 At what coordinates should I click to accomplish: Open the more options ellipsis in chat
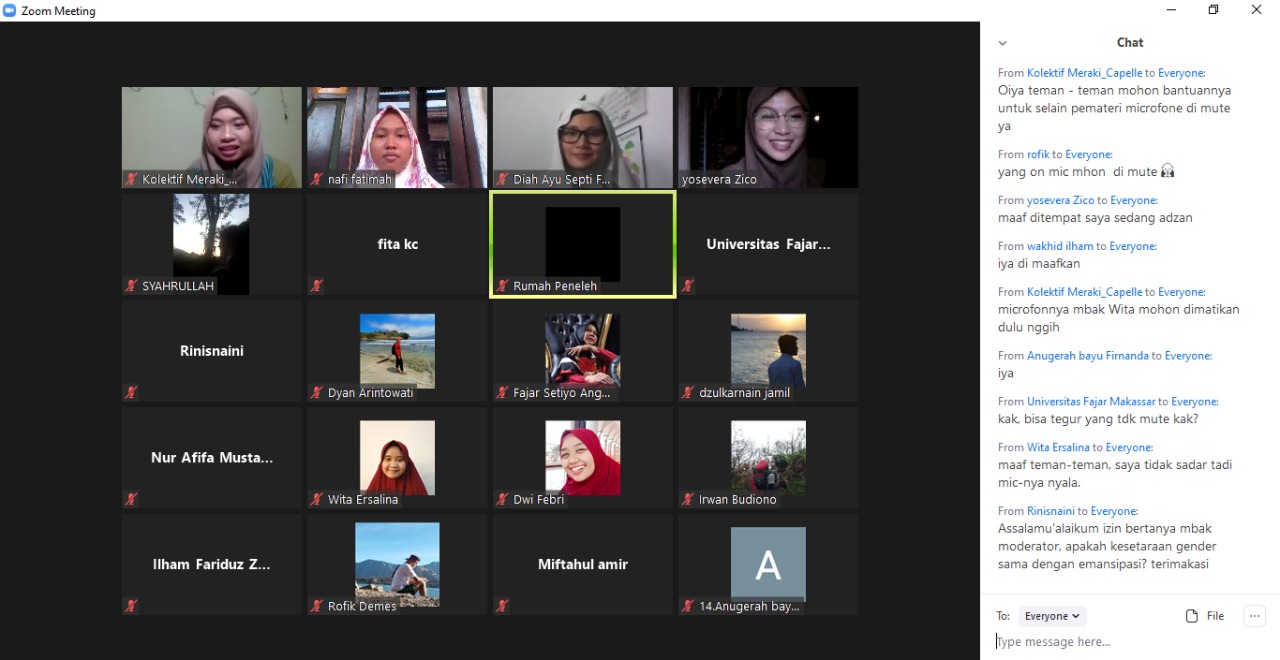click(x=1254, y=616)
